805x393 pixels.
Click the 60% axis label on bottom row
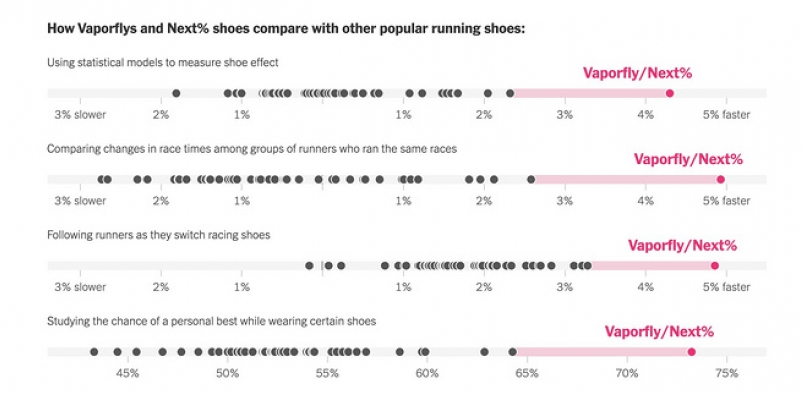pos(427,373)
